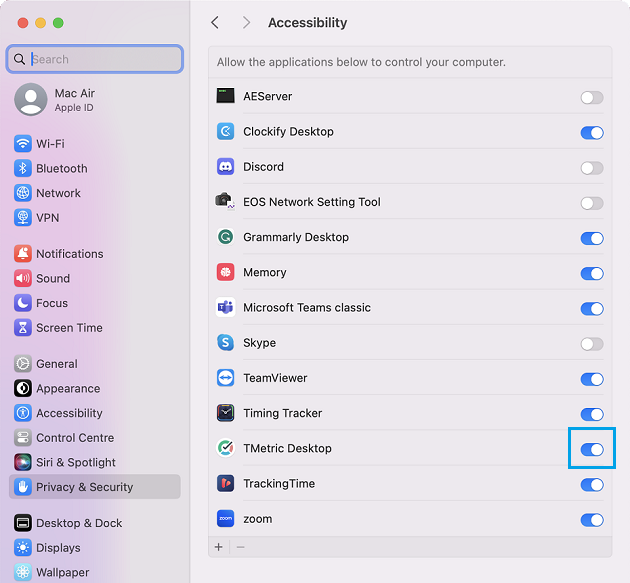The width and height of the screenshot is (630, 583).
Task: Click the Displays sun icon
Action: click(x=23, y=548)
